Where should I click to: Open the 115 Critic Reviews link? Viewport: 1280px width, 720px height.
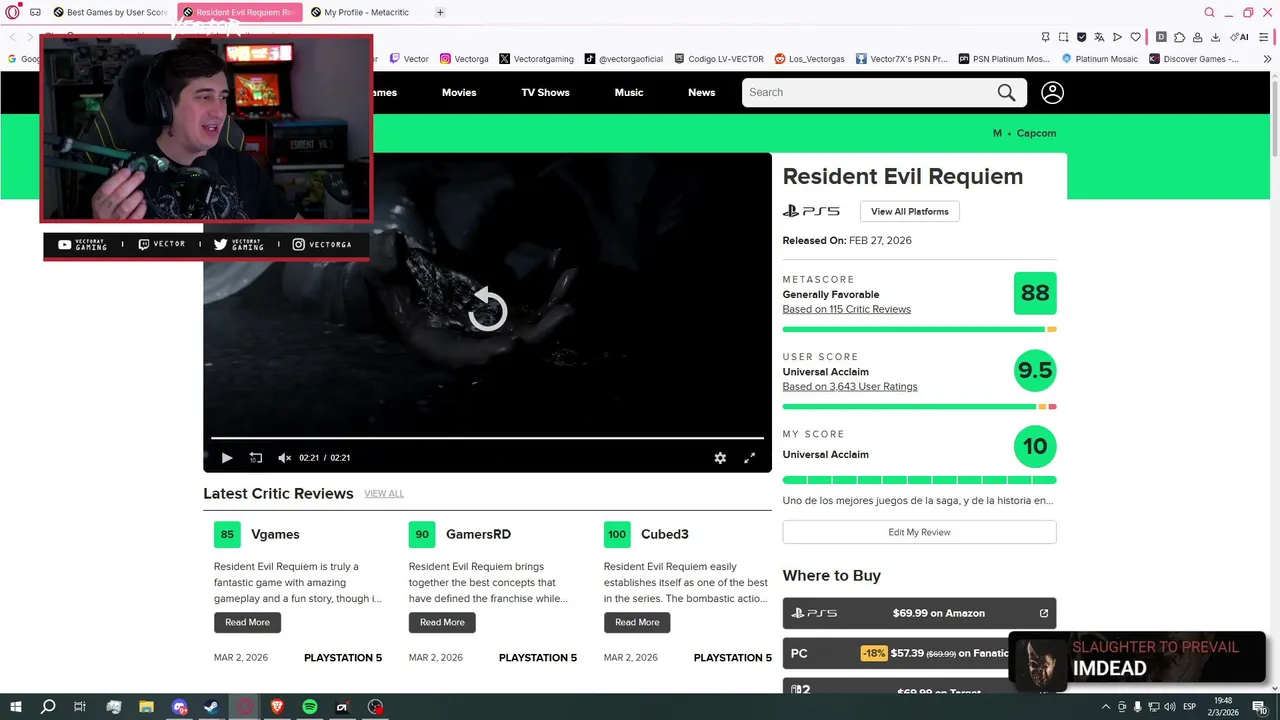[847, 309]
